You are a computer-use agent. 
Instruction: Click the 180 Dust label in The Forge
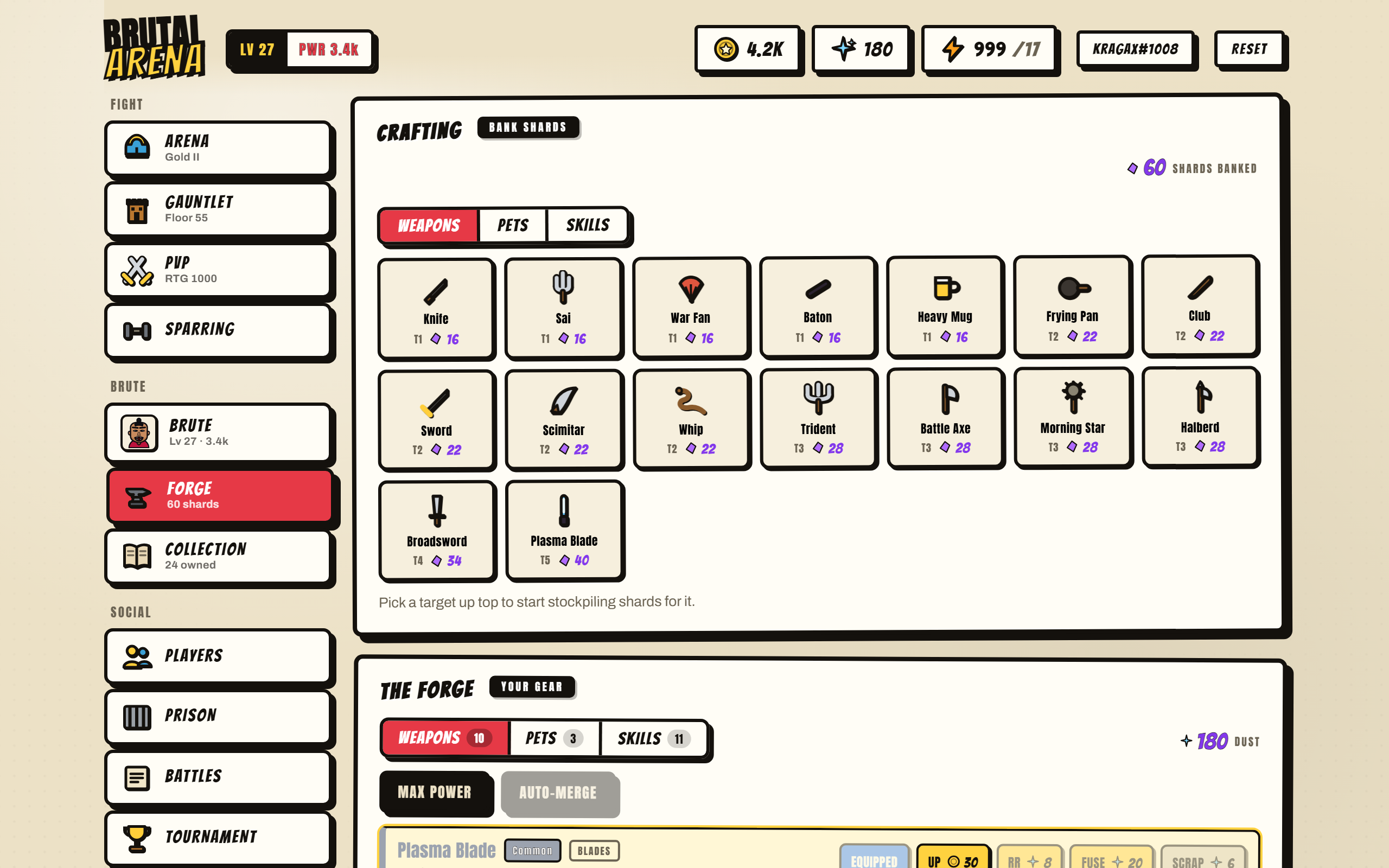[1220, 741]
